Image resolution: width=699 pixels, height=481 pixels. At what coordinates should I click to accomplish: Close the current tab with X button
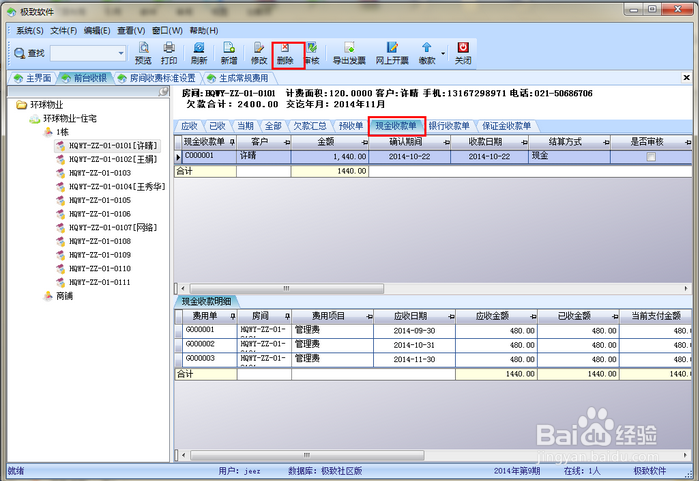(687, 78)
